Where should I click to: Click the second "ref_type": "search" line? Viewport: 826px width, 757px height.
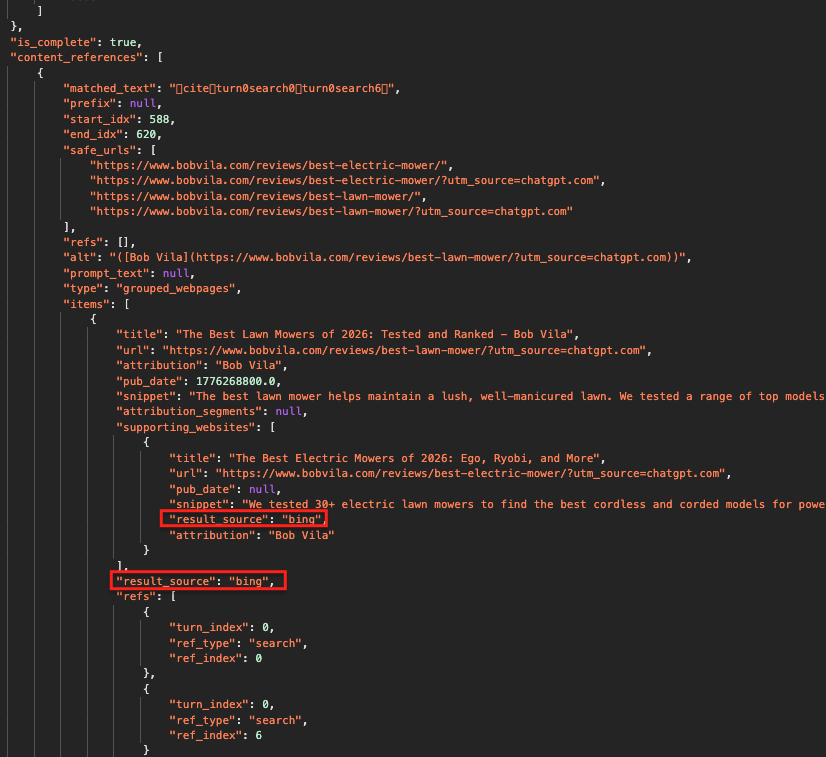click(x=238, y=721)
